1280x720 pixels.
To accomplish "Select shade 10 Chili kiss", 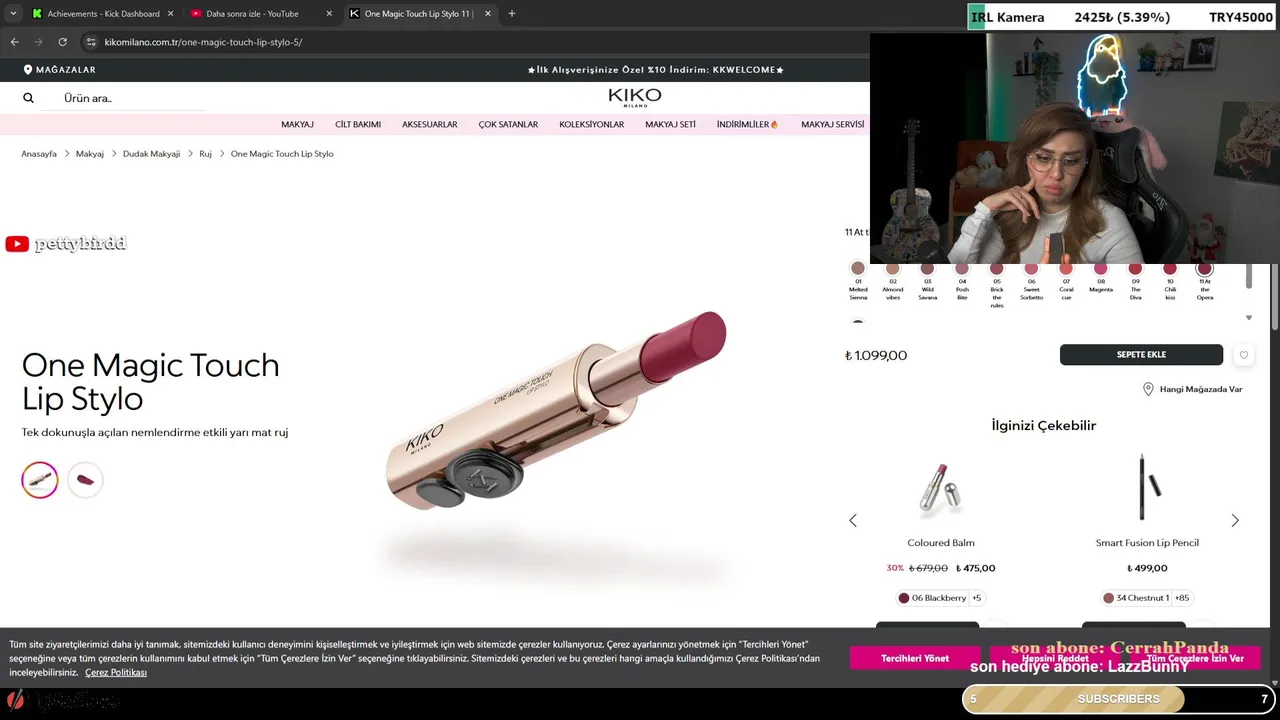I will pyautogui.click(x=1170, y=268).
